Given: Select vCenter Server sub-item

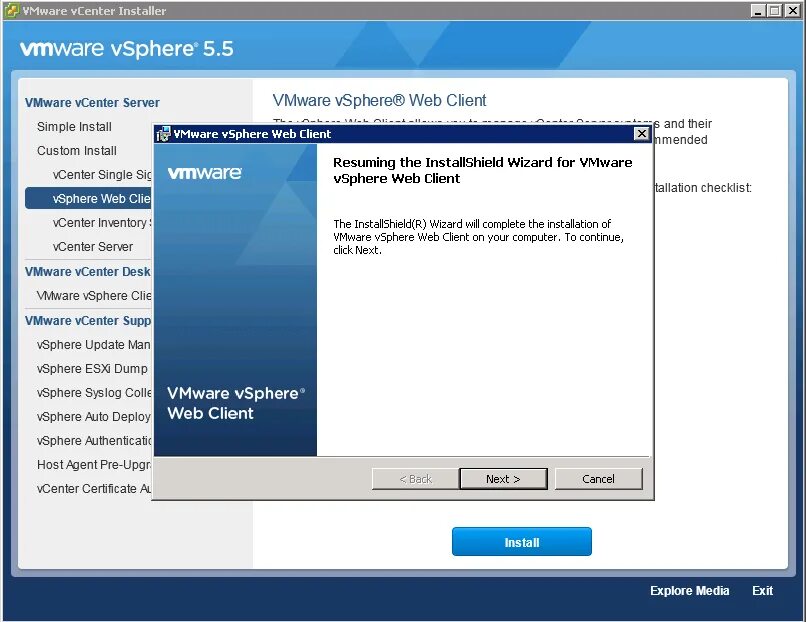Looking at the screenshot, I should tap(93, 247).
